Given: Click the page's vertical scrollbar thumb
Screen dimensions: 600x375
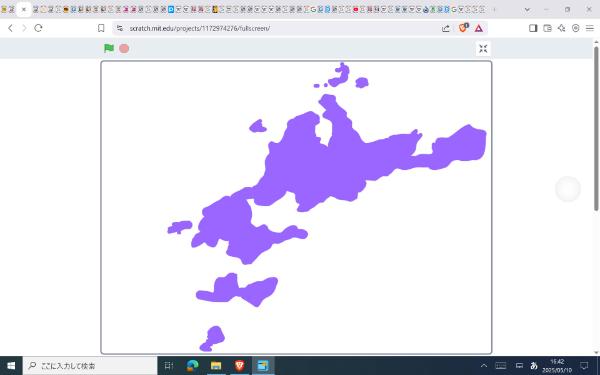Looking at the screenshot, I should (x=596, y=128).
